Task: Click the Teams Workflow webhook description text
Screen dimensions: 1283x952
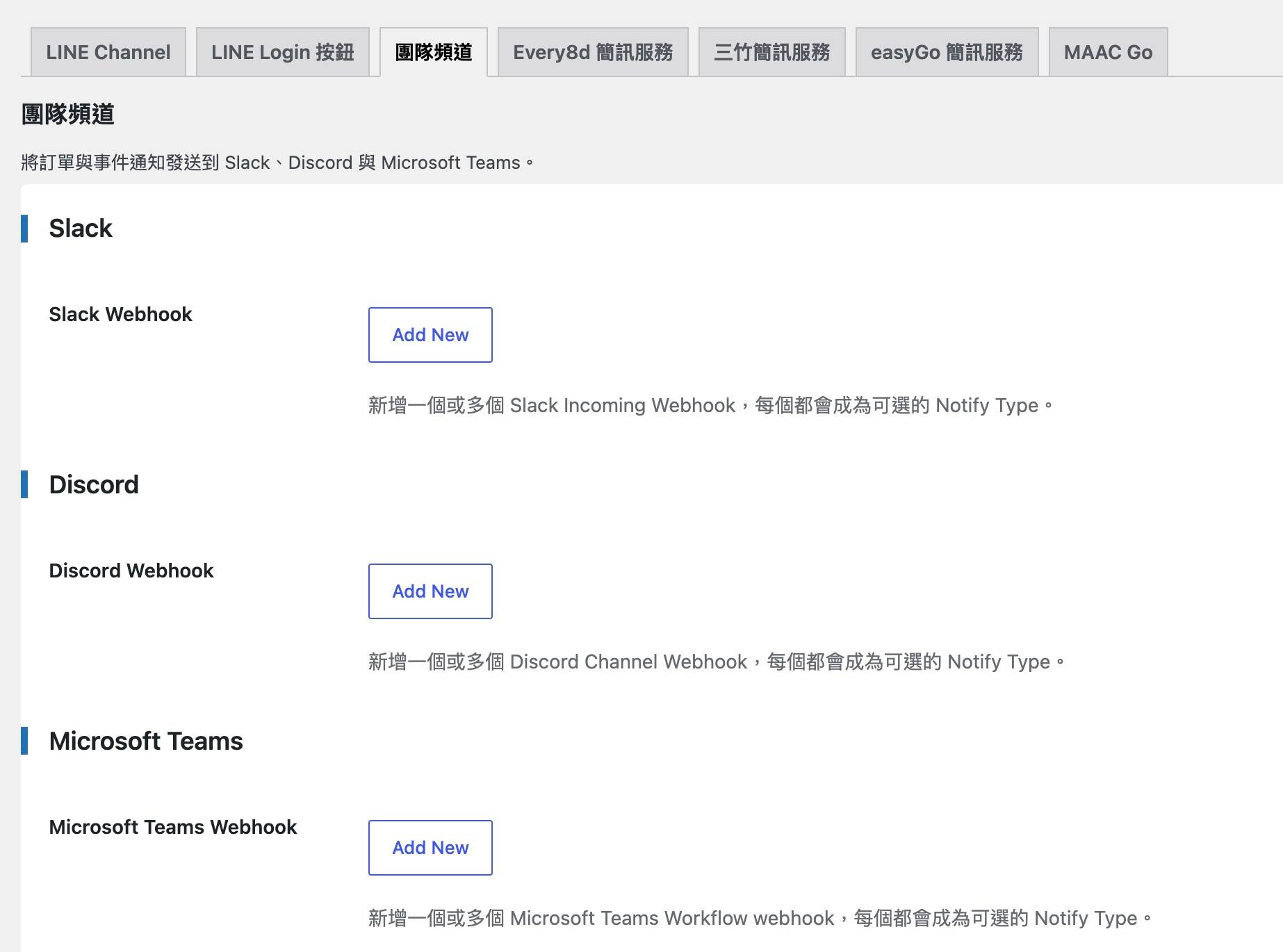Action: tap(760, 918)
